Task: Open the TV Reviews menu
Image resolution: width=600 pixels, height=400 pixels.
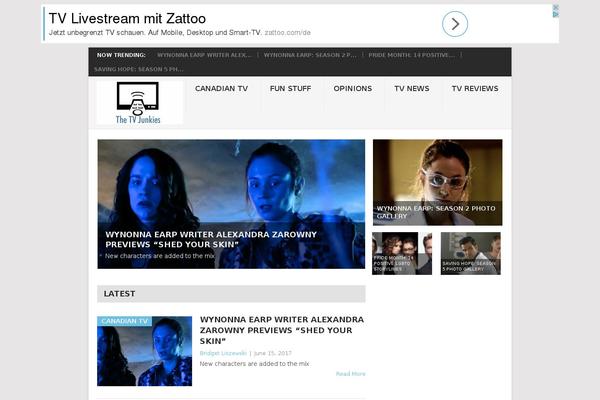Action: pyautogui.click(x=475, y=88)
